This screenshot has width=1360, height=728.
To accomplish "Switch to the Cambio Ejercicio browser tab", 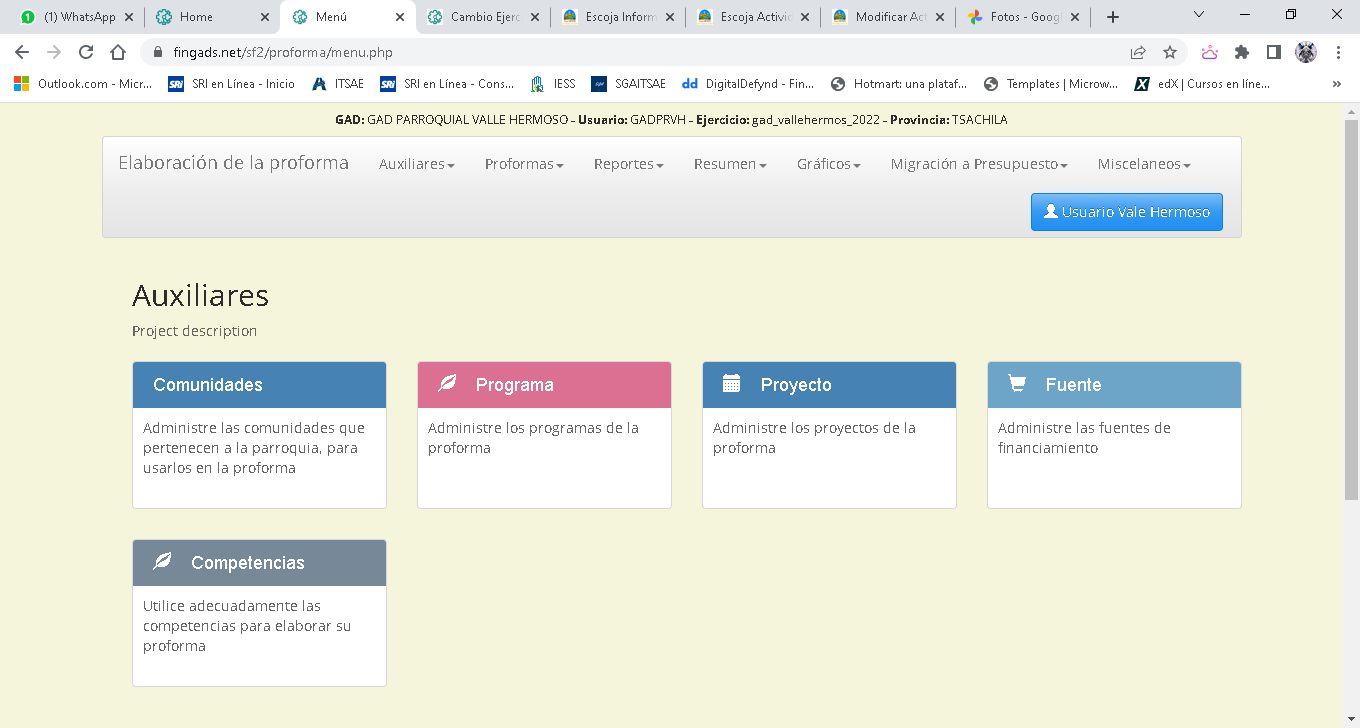I will 484,17.
